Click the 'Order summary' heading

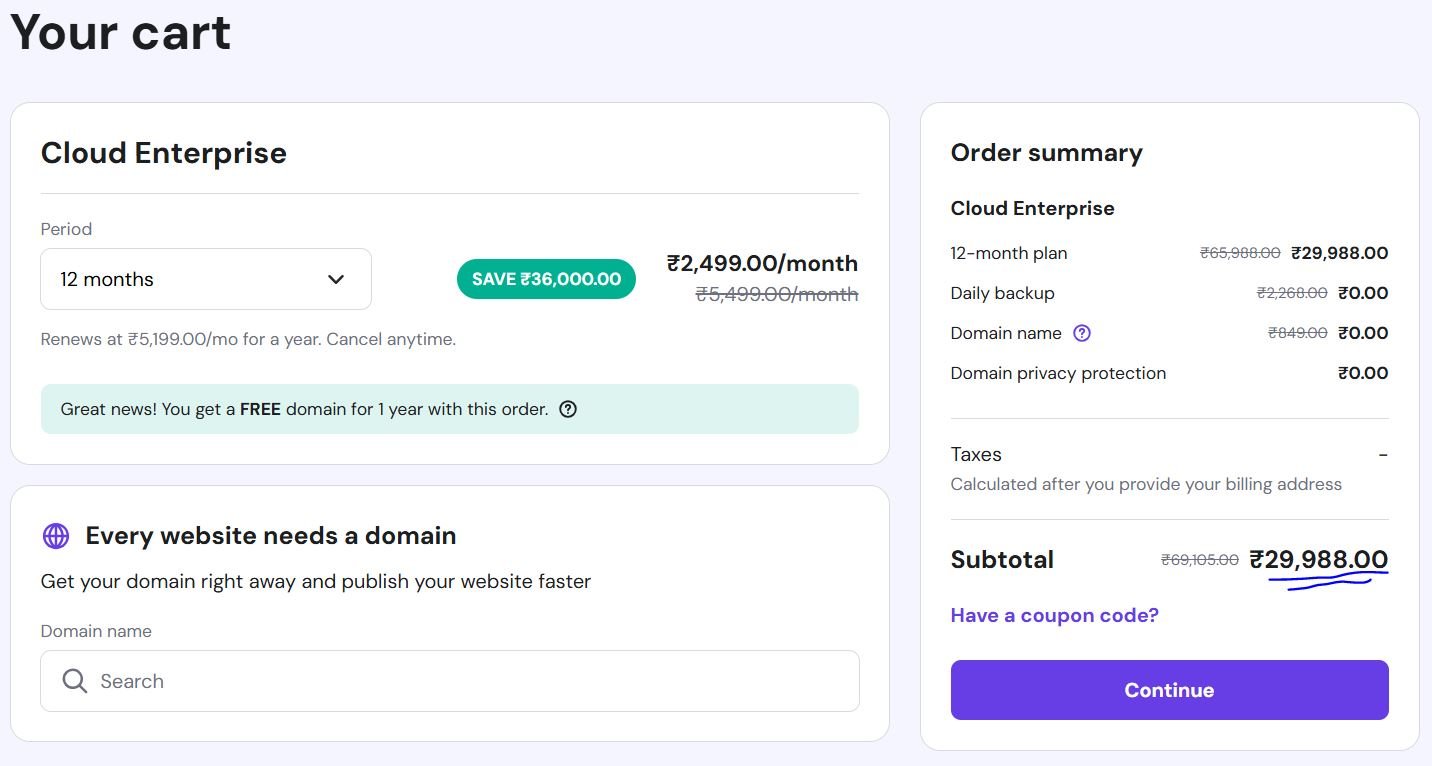pyautogui.click(x=1046, y=153)
